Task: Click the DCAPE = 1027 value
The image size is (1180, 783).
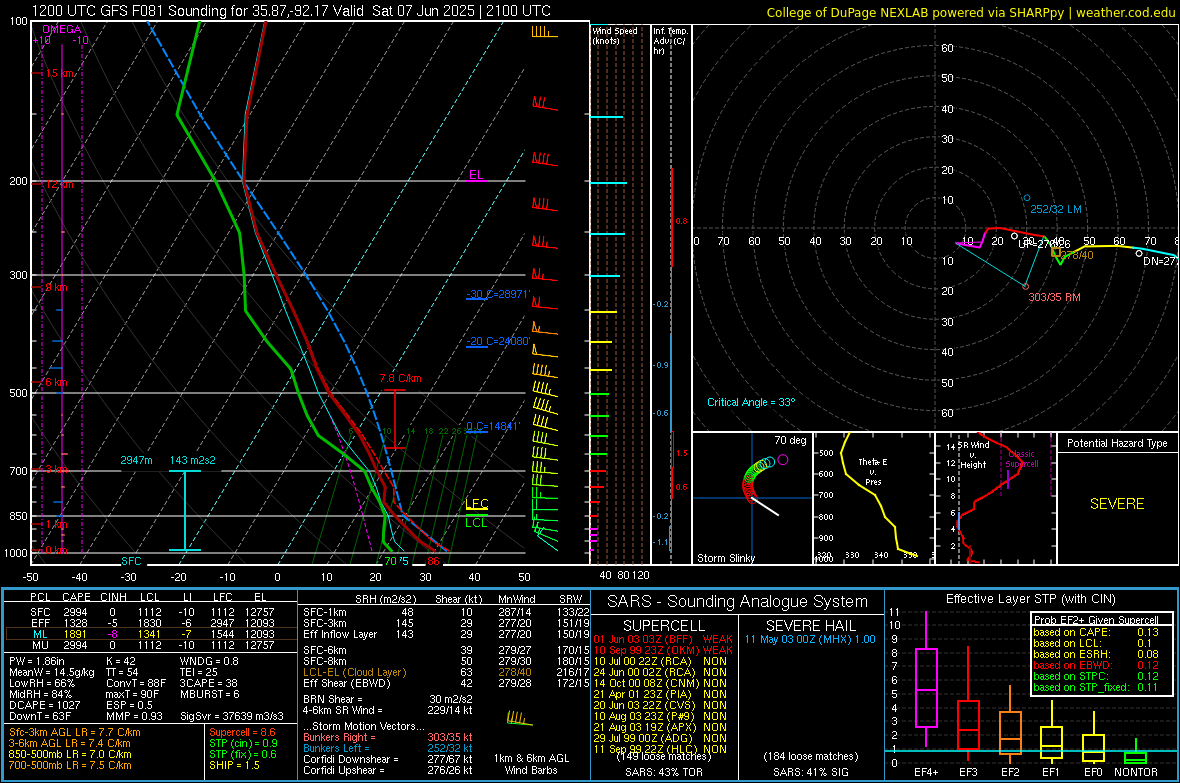Action: 44,705
